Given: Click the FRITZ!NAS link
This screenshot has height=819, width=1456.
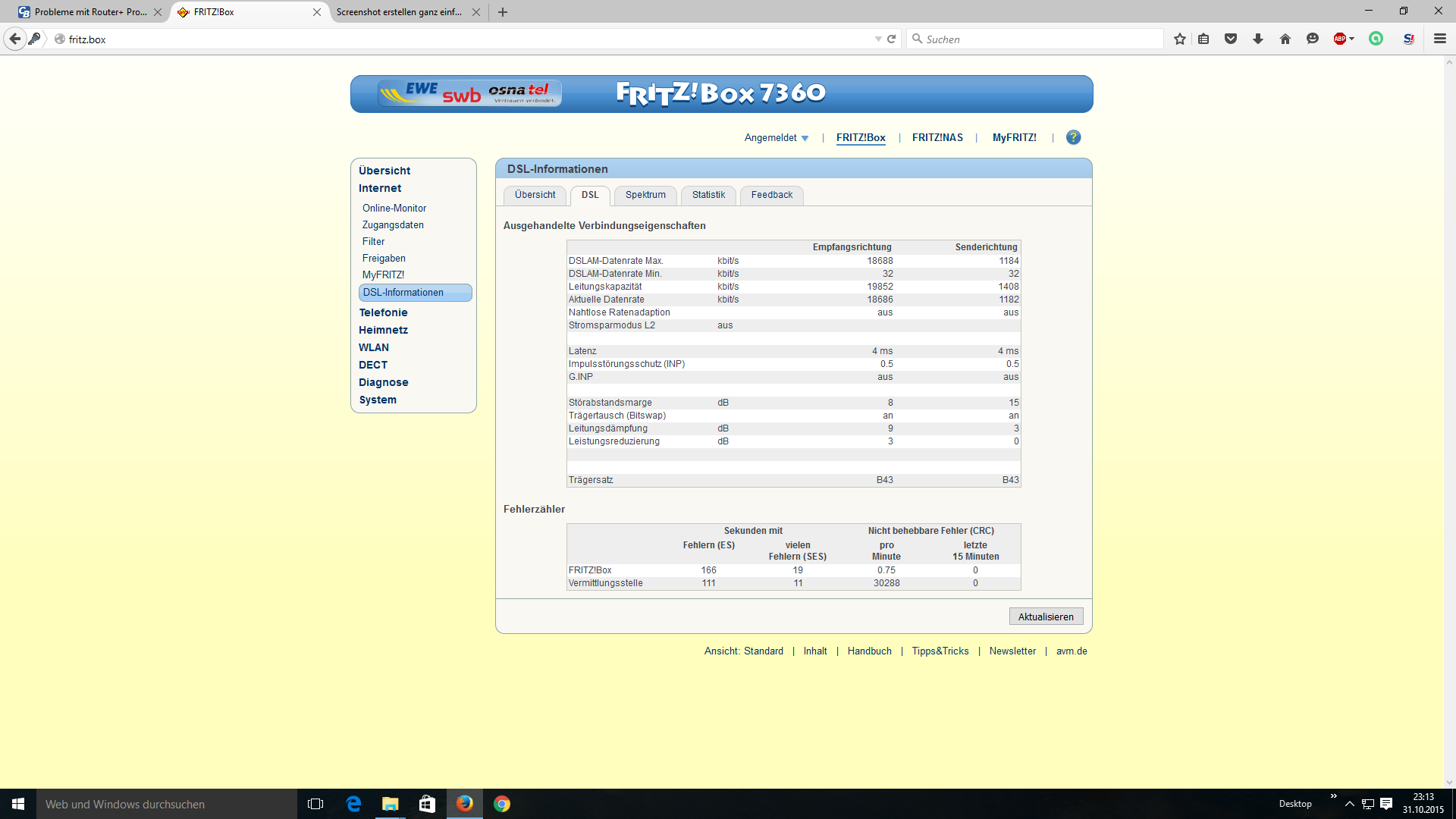Looking at the screenshot, I should tap(937, 137).
